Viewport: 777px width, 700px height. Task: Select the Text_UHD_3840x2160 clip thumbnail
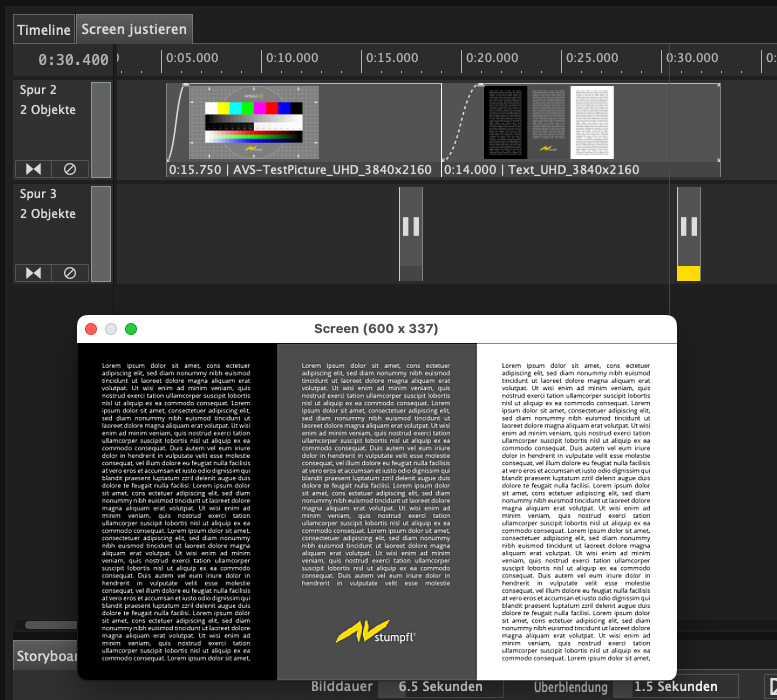549,122
